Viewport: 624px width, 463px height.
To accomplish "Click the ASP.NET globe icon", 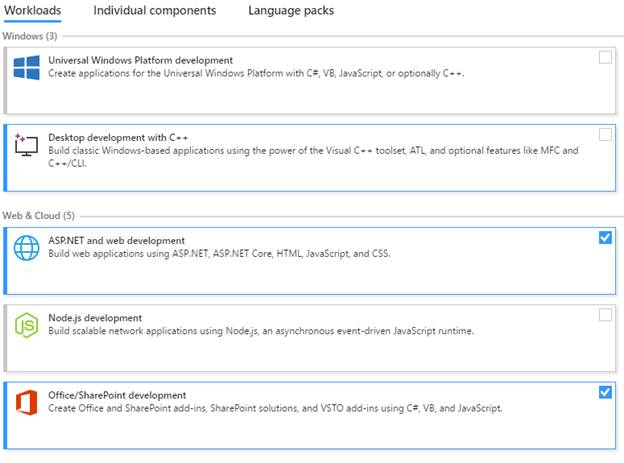I will (x=26, y=247).
